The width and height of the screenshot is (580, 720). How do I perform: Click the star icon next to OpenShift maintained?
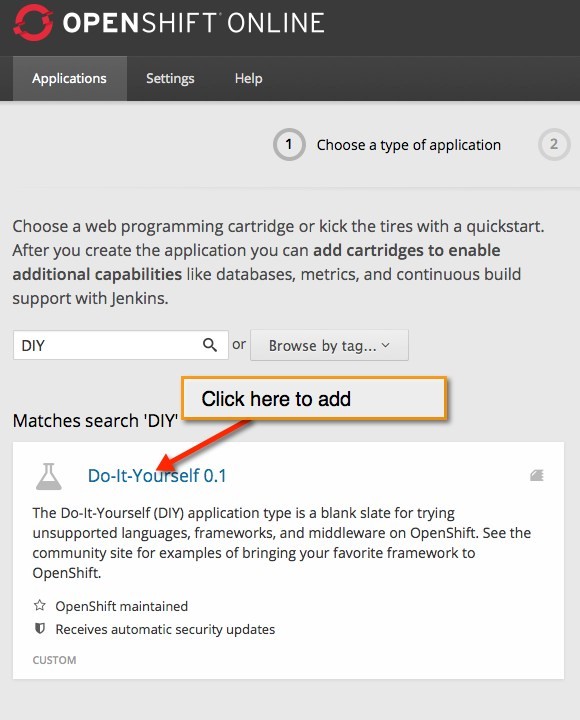tap(40, 605)
